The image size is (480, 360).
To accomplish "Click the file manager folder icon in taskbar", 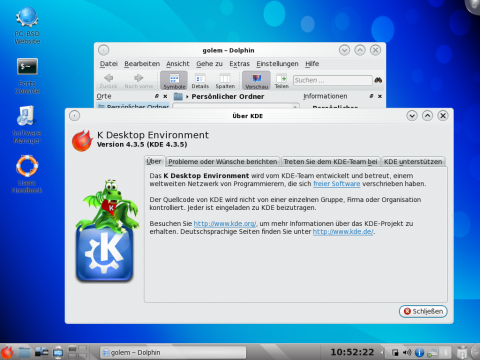I will point(24,352).
